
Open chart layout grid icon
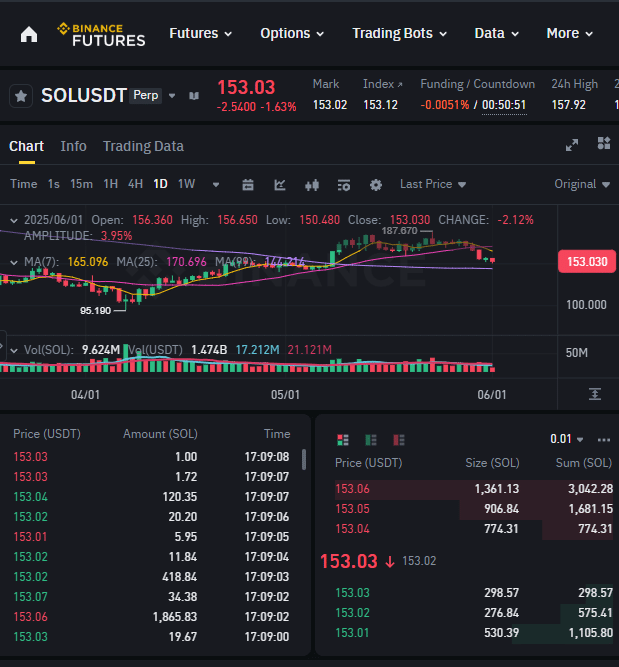point(603,144)
